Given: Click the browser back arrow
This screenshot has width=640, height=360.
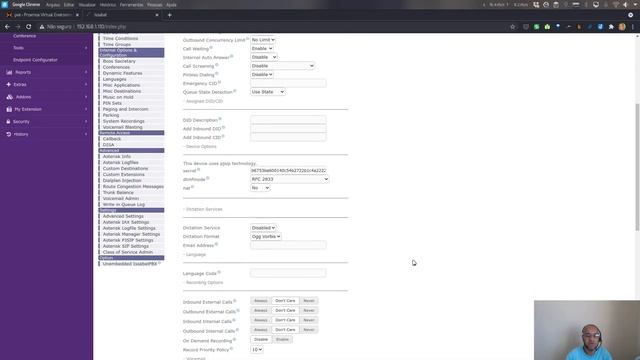Looking at the screenshot, I should pyautogui.click(x=7, y=27).
